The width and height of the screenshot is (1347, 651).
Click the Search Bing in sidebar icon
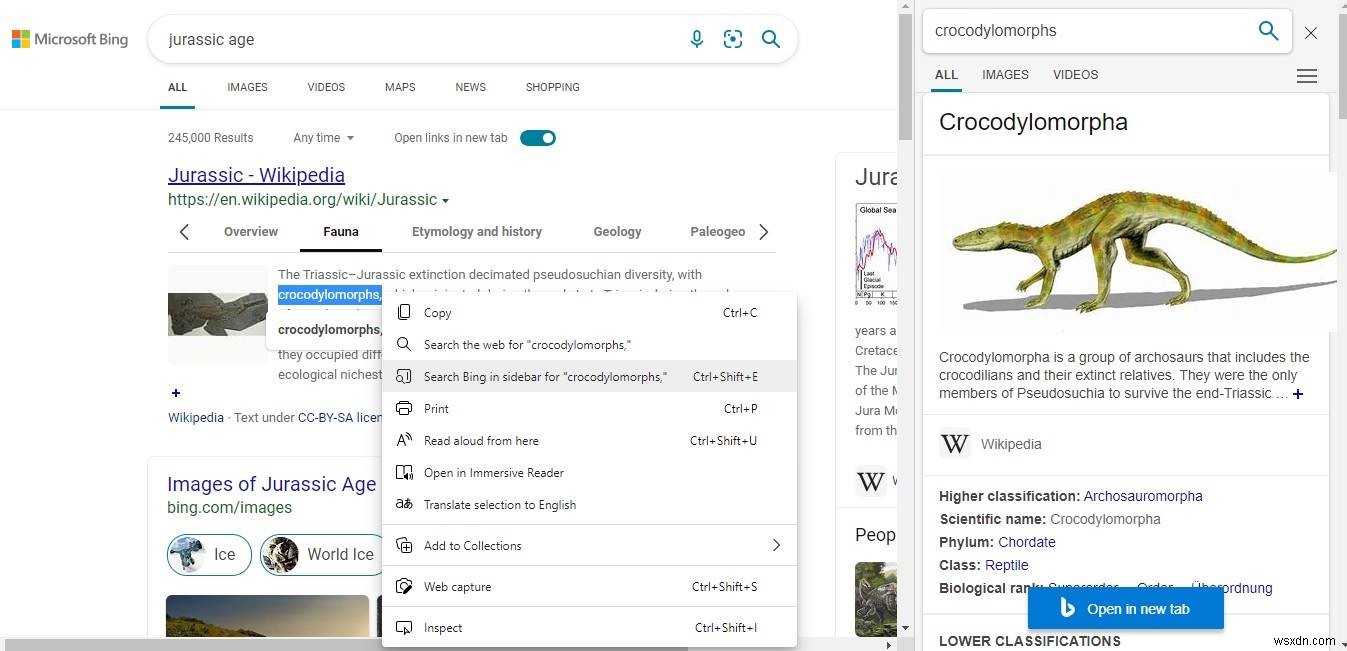click(x=404, y=377)
